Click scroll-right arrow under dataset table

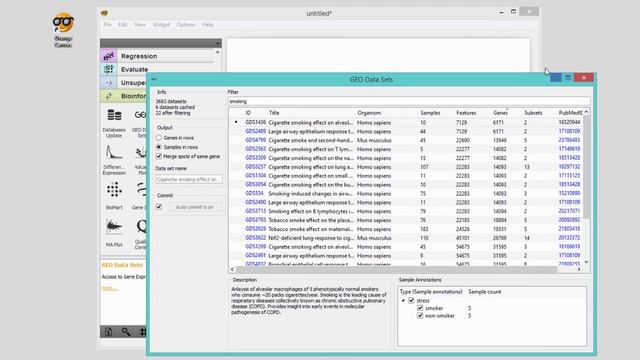pos(579,269)
